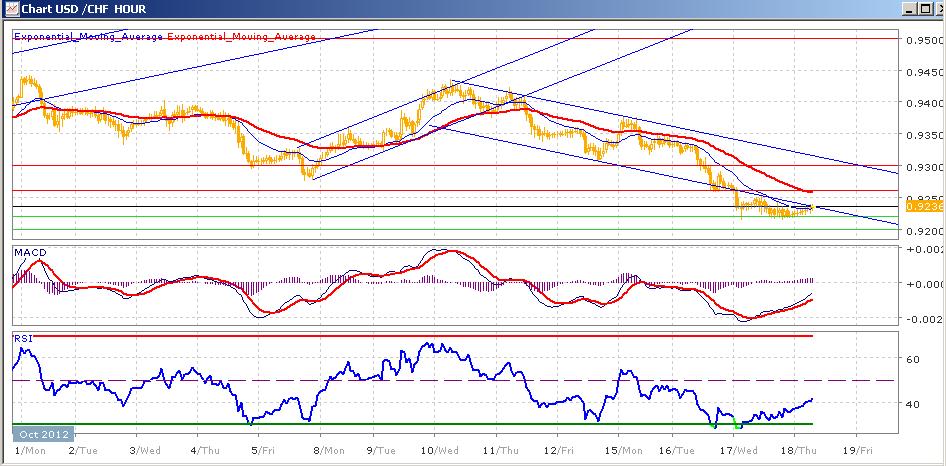Minimize the Chart USD/CHF window

pos(910,9)
